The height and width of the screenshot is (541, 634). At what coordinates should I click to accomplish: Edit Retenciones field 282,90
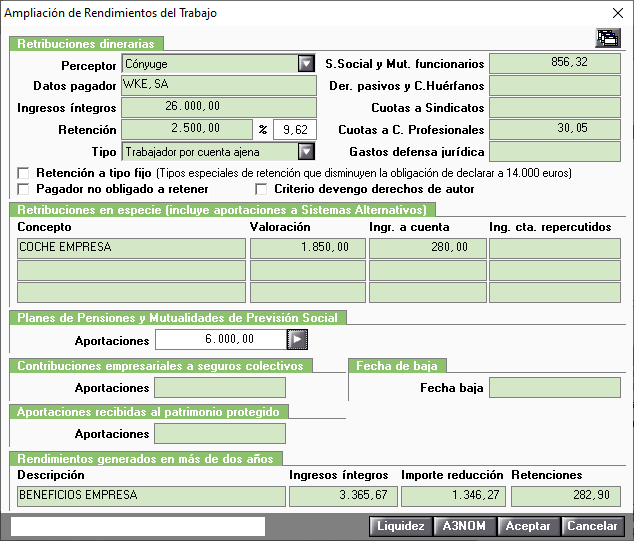click(566, 497)
